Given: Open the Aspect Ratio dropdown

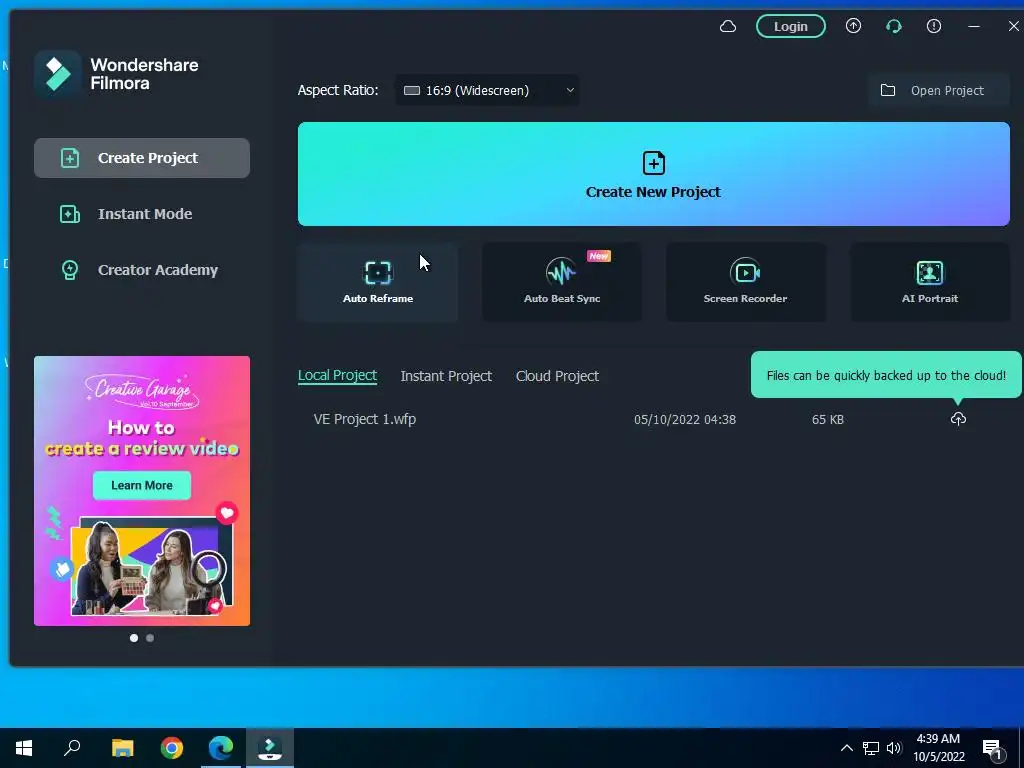Looking at the screenshot, I should pos(487,90).
